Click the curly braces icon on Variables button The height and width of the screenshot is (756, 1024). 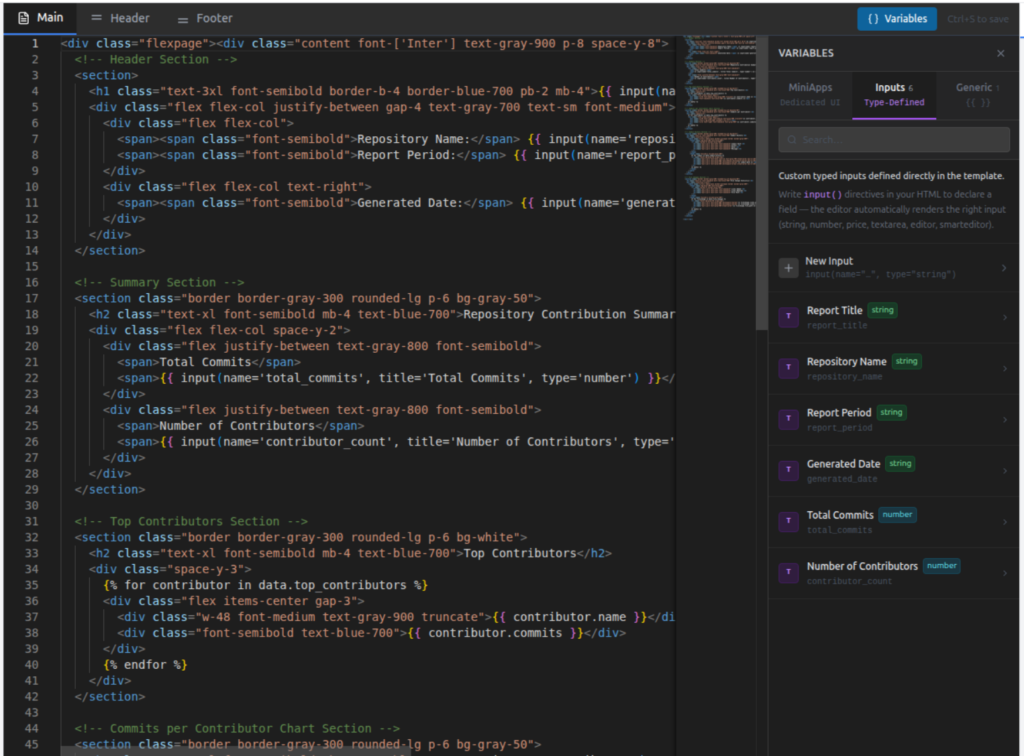(873, 17)
